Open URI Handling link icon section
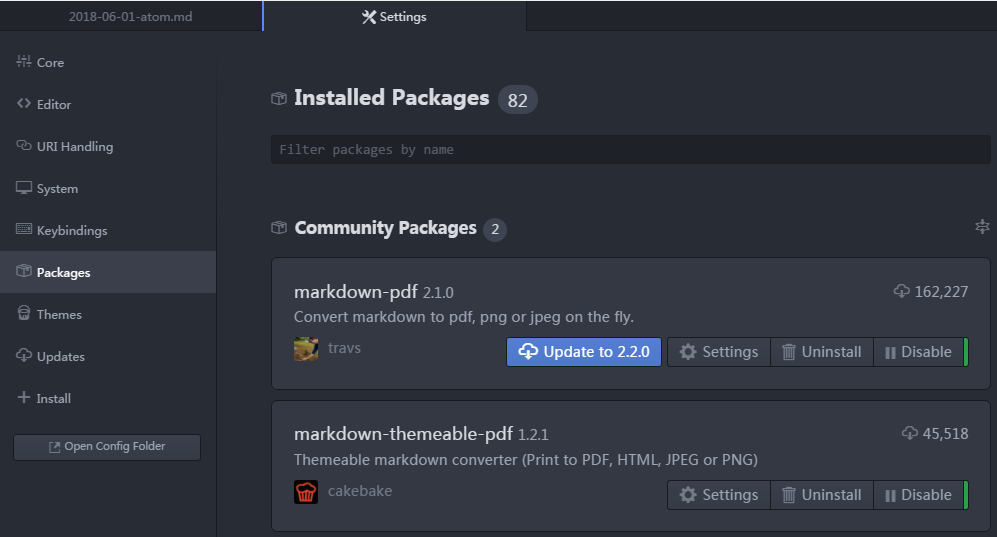The width and height of the screenshot is (997, 537). click(24, 146)
